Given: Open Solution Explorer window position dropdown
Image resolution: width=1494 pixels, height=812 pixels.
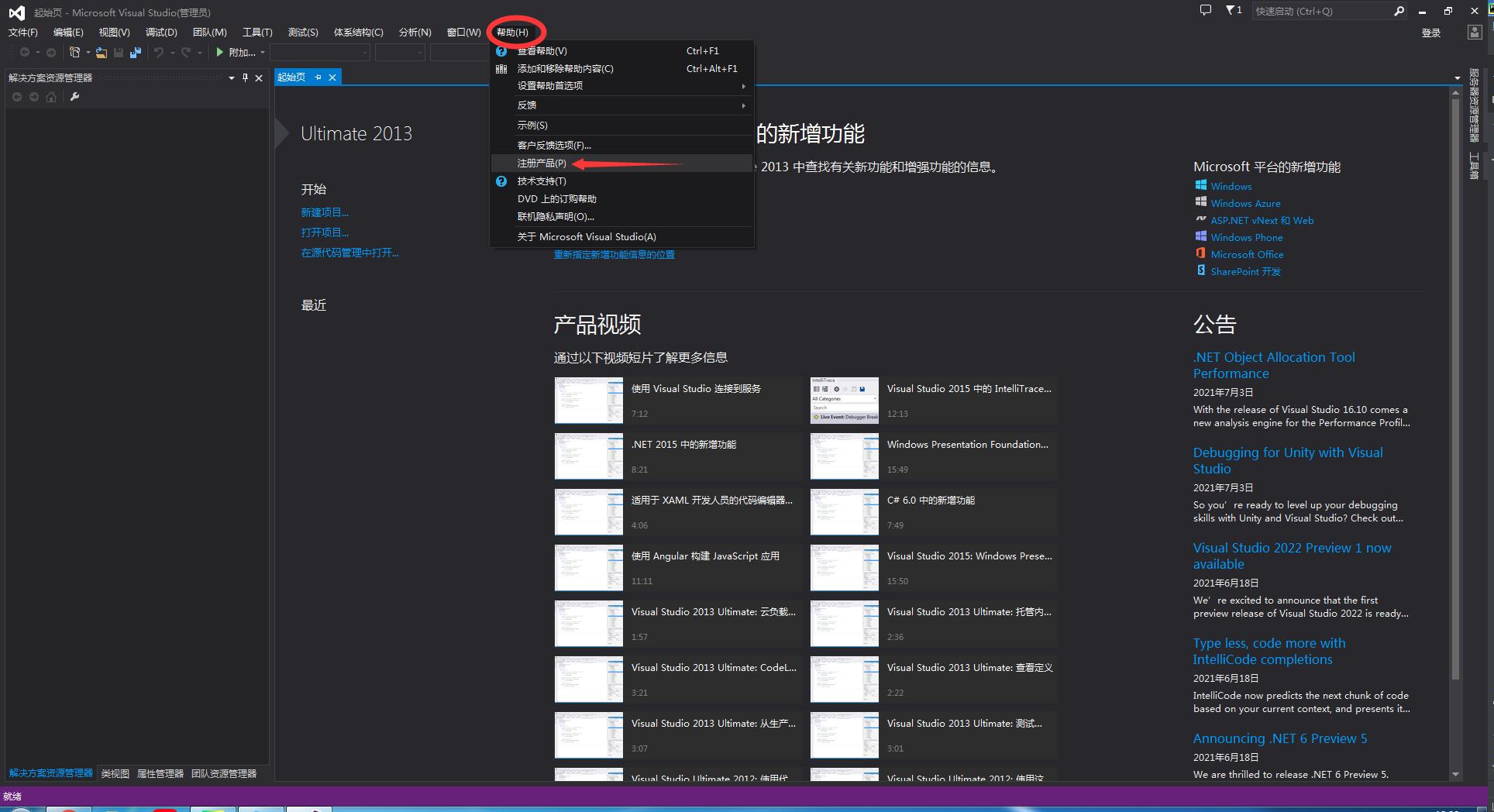Looking at the screenshot, I should tap(231, 77).
